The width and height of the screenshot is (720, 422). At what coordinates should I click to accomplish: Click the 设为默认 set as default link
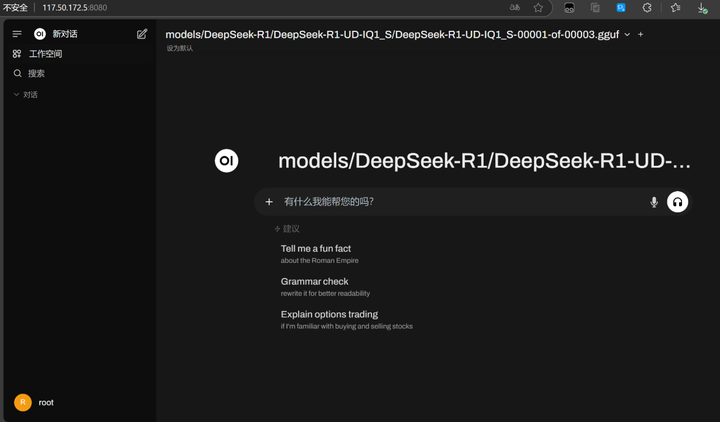point(180,48)
